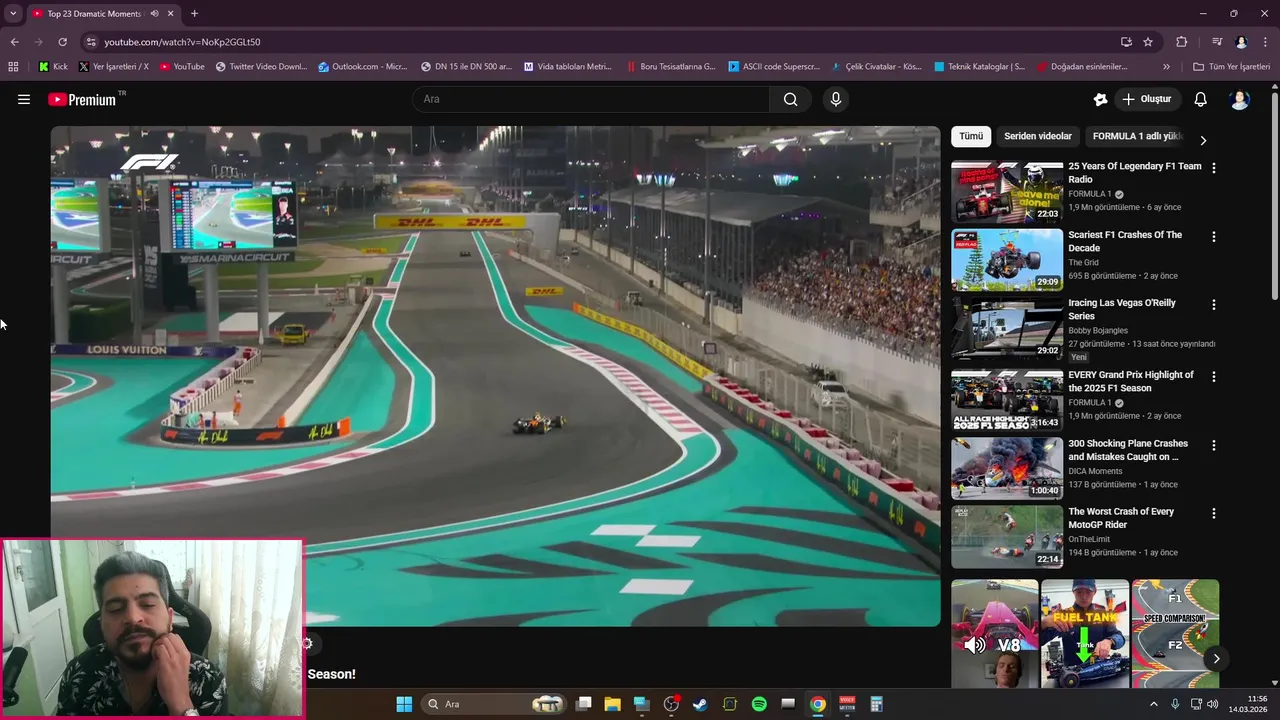Click the Windows taskbar Ara search box
The width and height of the screenshot is (1280, 720).
point(495,704)
